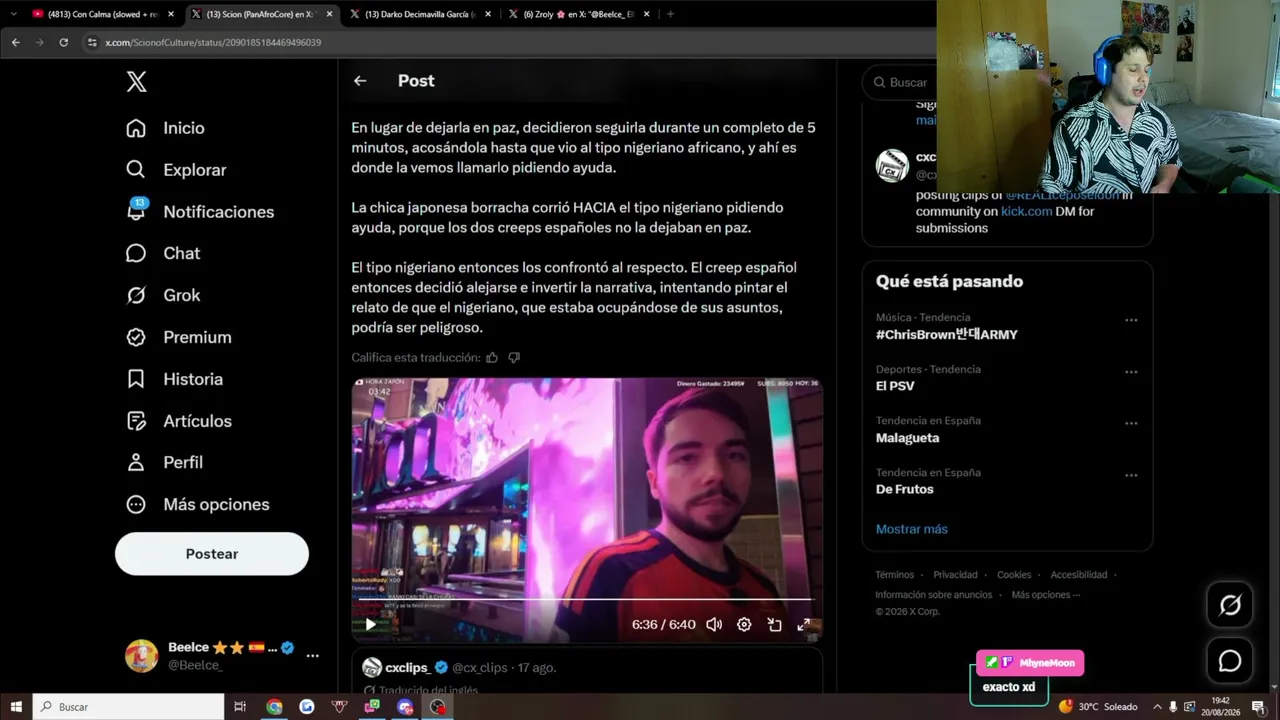Viewport: 1280px width, 720px height.
Task: Close the Scion (PanAfroCore) tab
Action: coord(327,14)
